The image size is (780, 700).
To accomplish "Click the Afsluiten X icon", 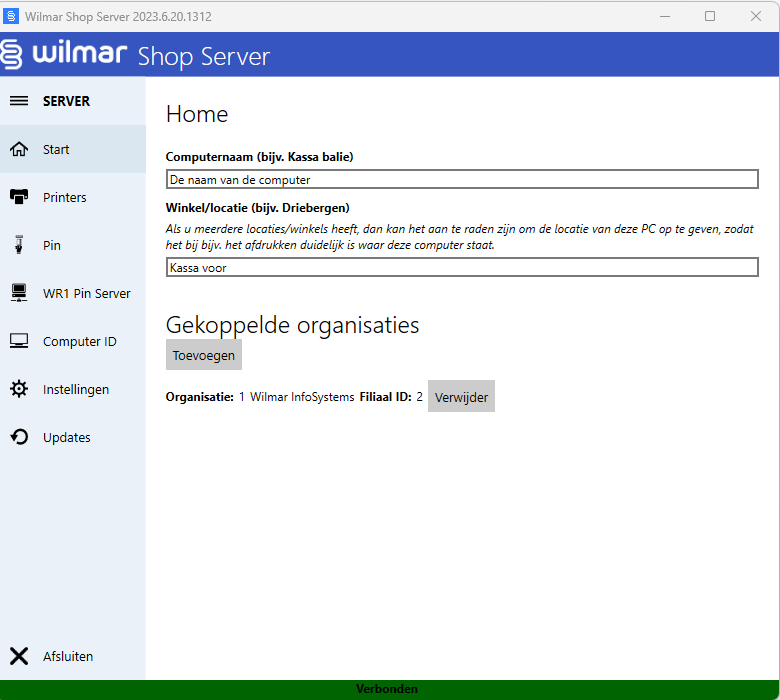I will point(19,656).
